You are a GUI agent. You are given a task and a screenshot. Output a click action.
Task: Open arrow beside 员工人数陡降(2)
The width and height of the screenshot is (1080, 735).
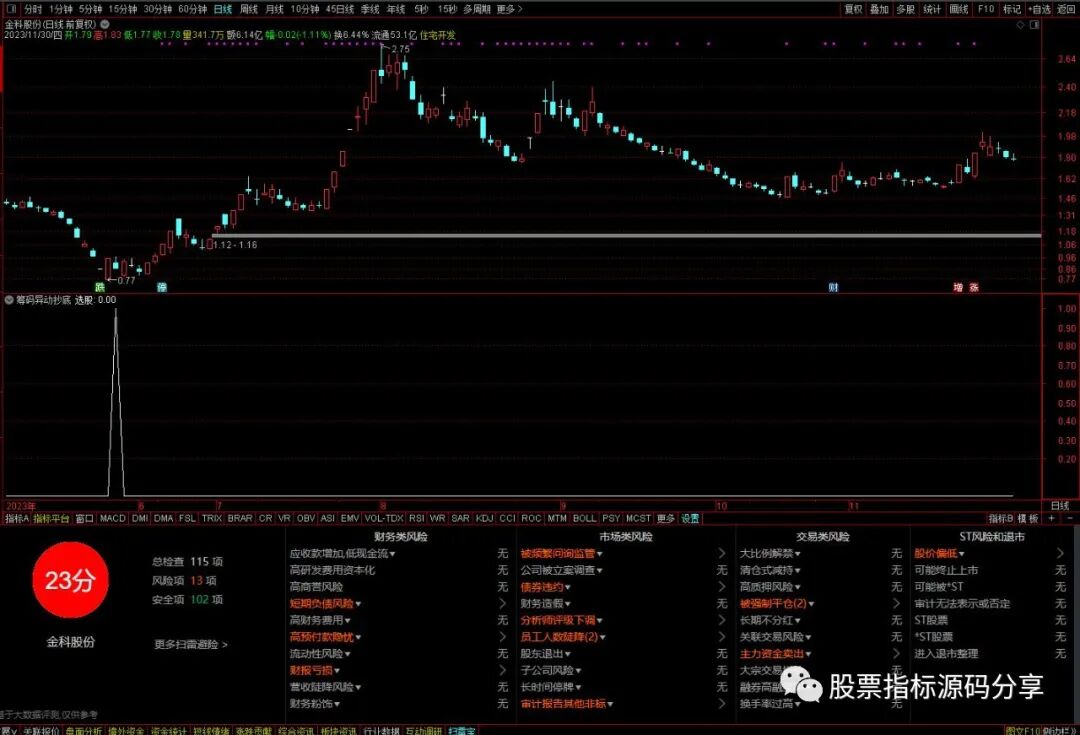click(x=721, y=636)
